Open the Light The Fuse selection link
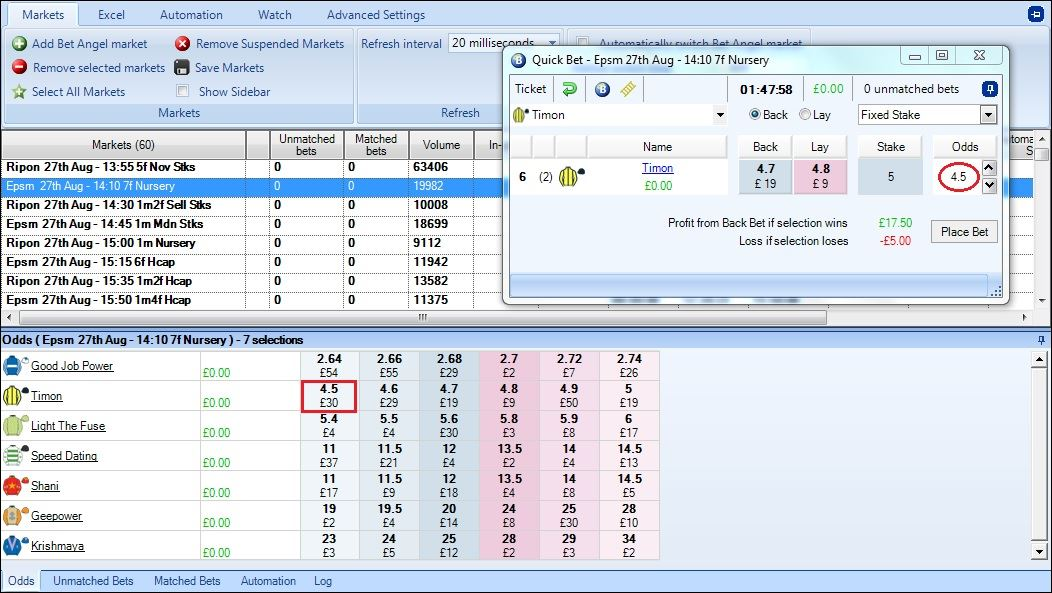This screenshot has width=1052, height=593. pyautogui.click(x=68, y=426)
